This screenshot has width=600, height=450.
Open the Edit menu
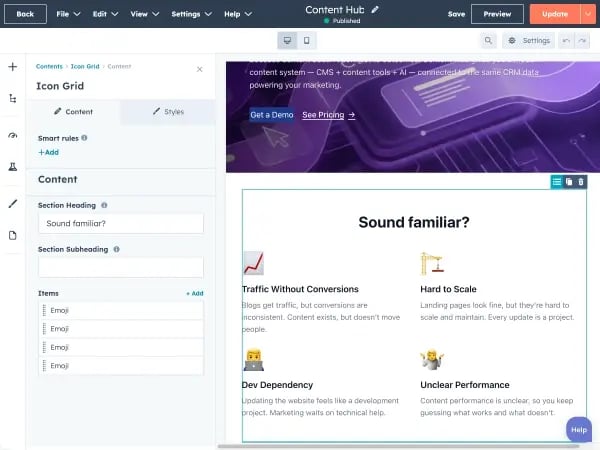point(105,14)
